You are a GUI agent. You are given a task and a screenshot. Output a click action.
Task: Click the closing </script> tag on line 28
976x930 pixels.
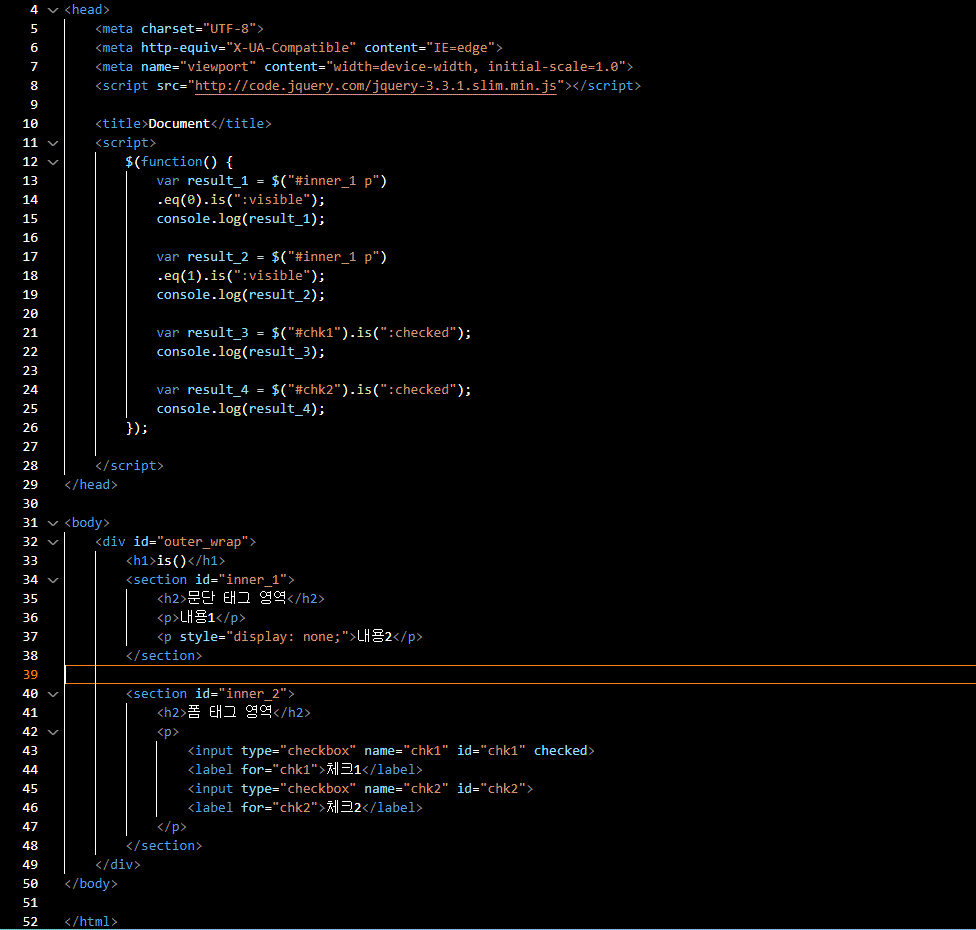[x=129, y=466]
